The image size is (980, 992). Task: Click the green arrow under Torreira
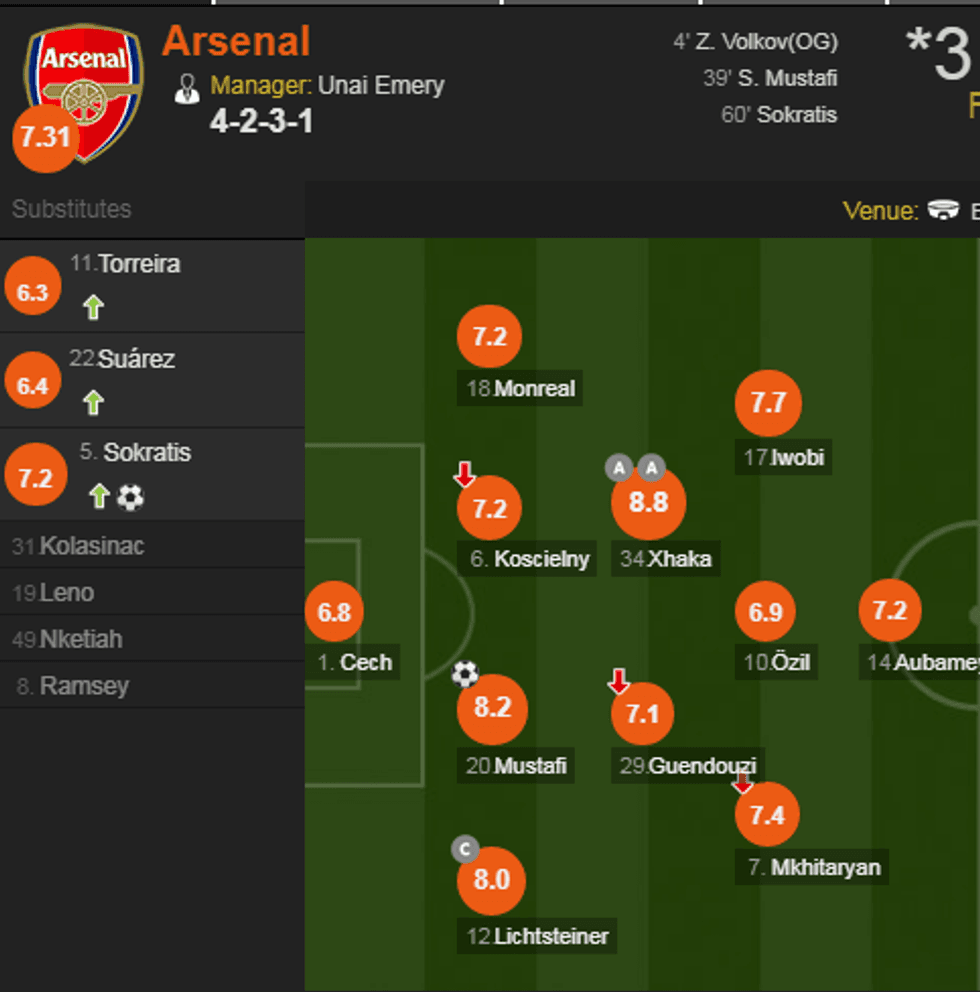click(x=92, y=307)
